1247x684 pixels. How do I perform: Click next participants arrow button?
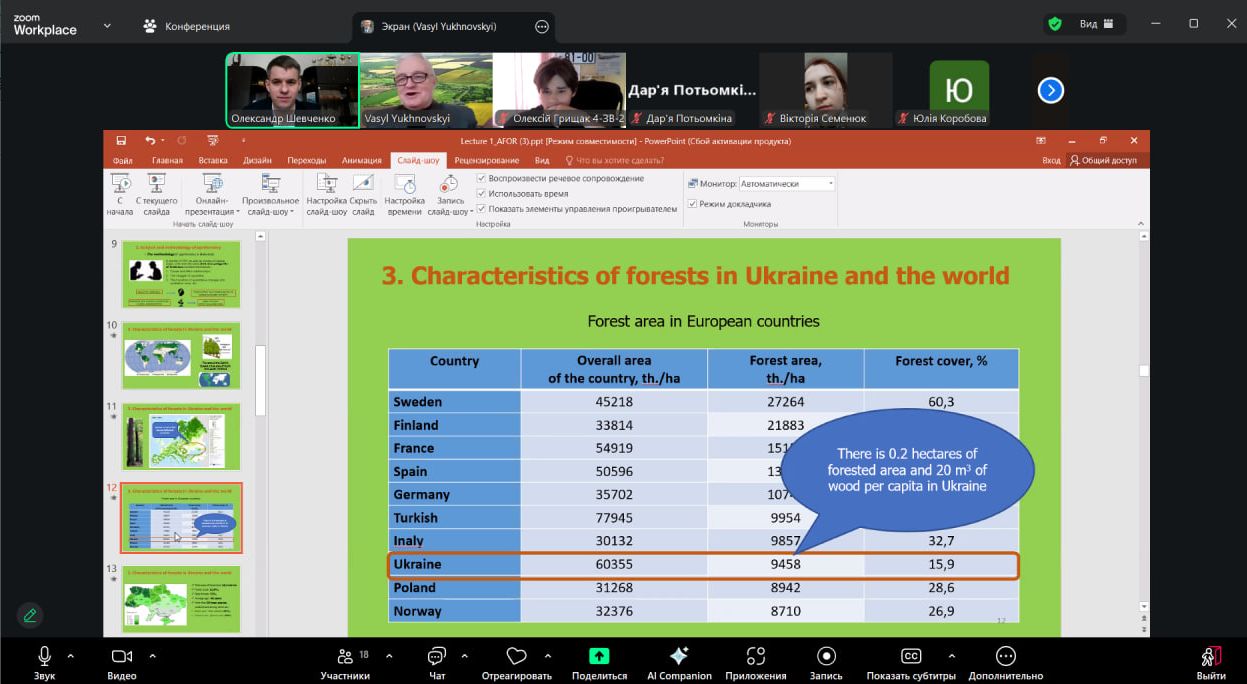click(x=1050, y=91)
